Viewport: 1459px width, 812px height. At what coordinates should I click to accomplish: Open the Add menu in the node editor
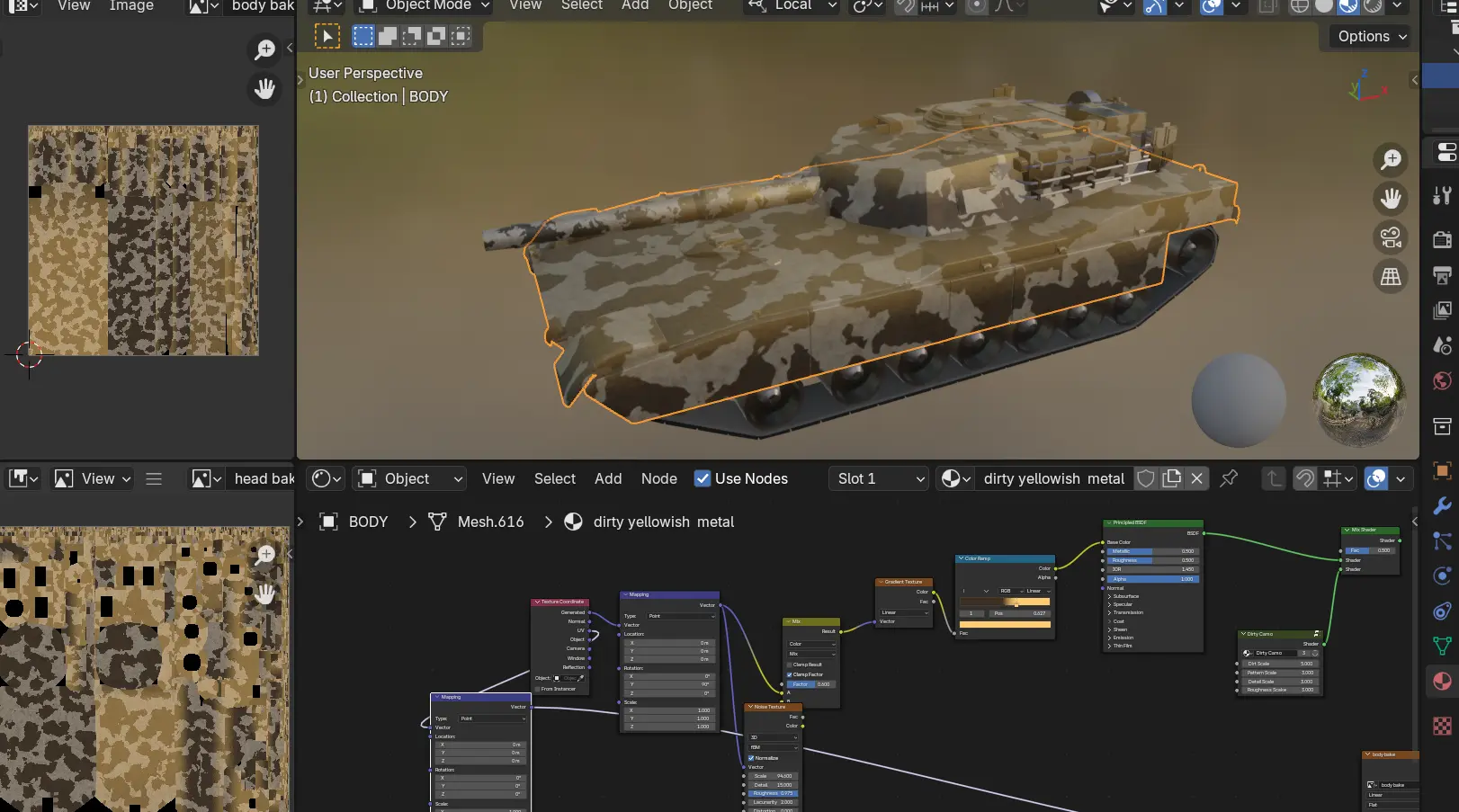[x=608, y=478]
